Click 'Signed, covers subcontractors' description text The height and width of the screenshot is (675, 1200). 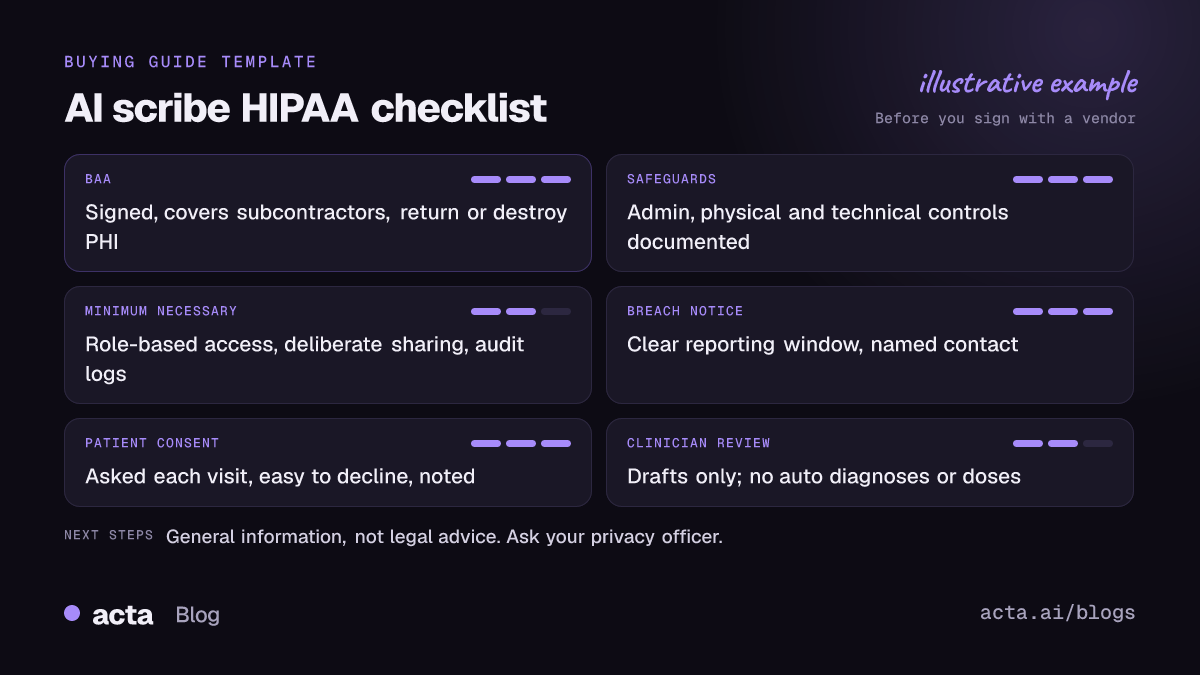[326, 227]
